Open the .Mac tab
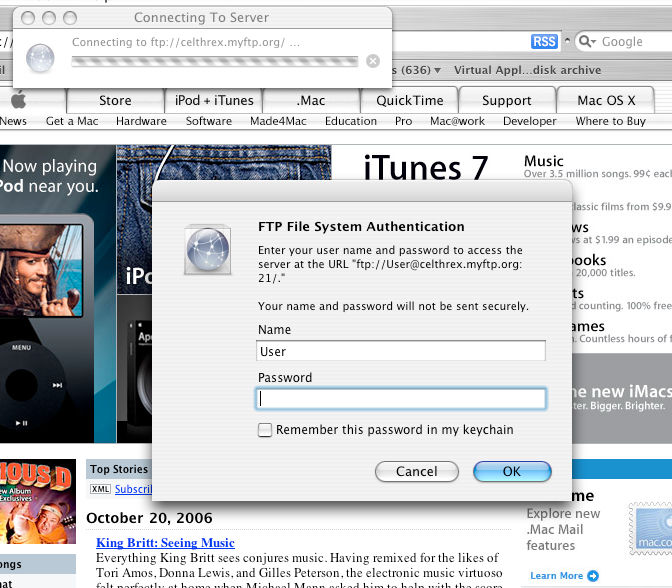Screen dimensions: 672x588 (x=311, y=100)
